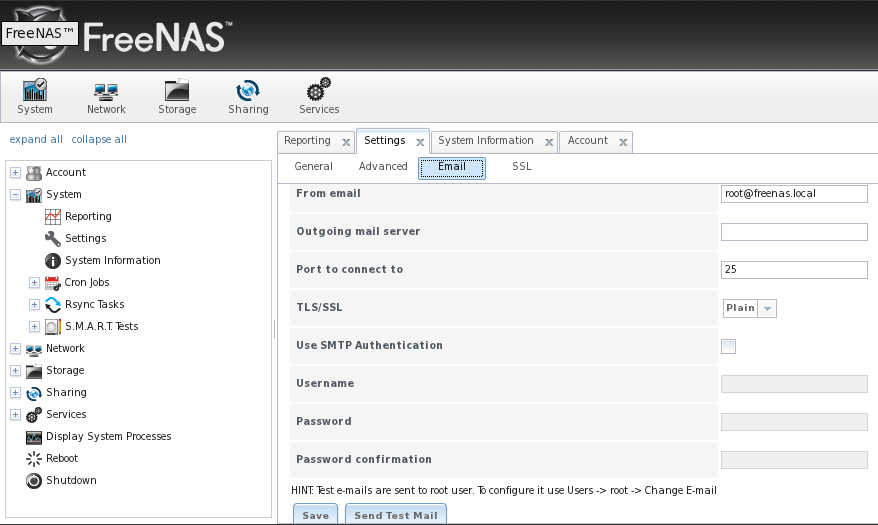The width and height of the screenshot is (878, 525).
Task: Click the disabled Password field
Action: (x=794, y=422)
